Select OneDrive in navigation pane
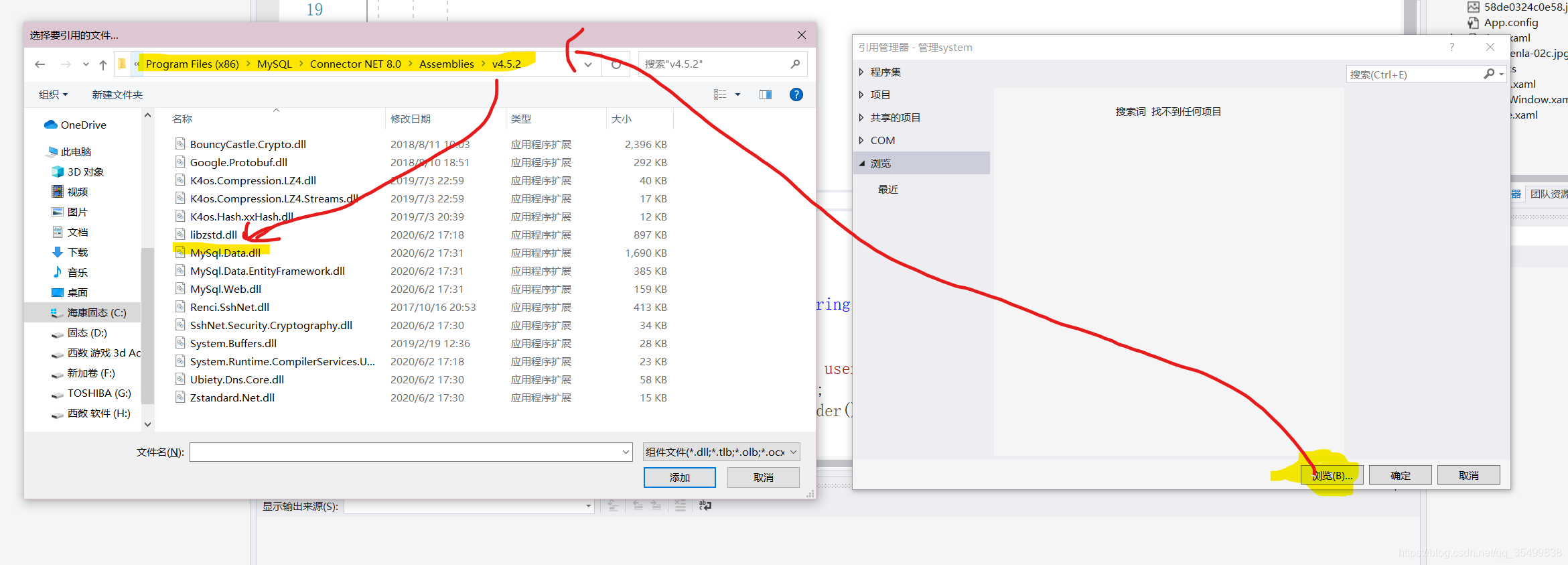 point(75,125)
